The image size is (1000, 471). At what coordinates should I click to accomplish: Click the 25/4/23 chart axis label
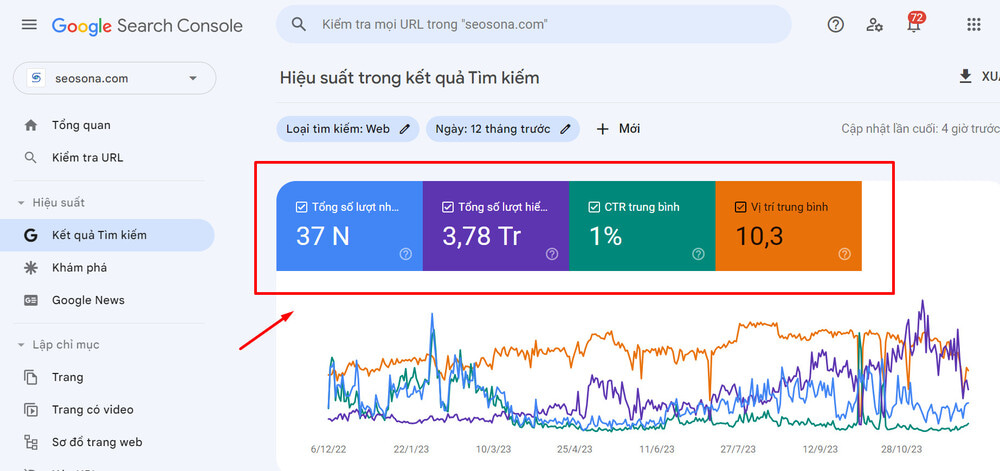575,449
